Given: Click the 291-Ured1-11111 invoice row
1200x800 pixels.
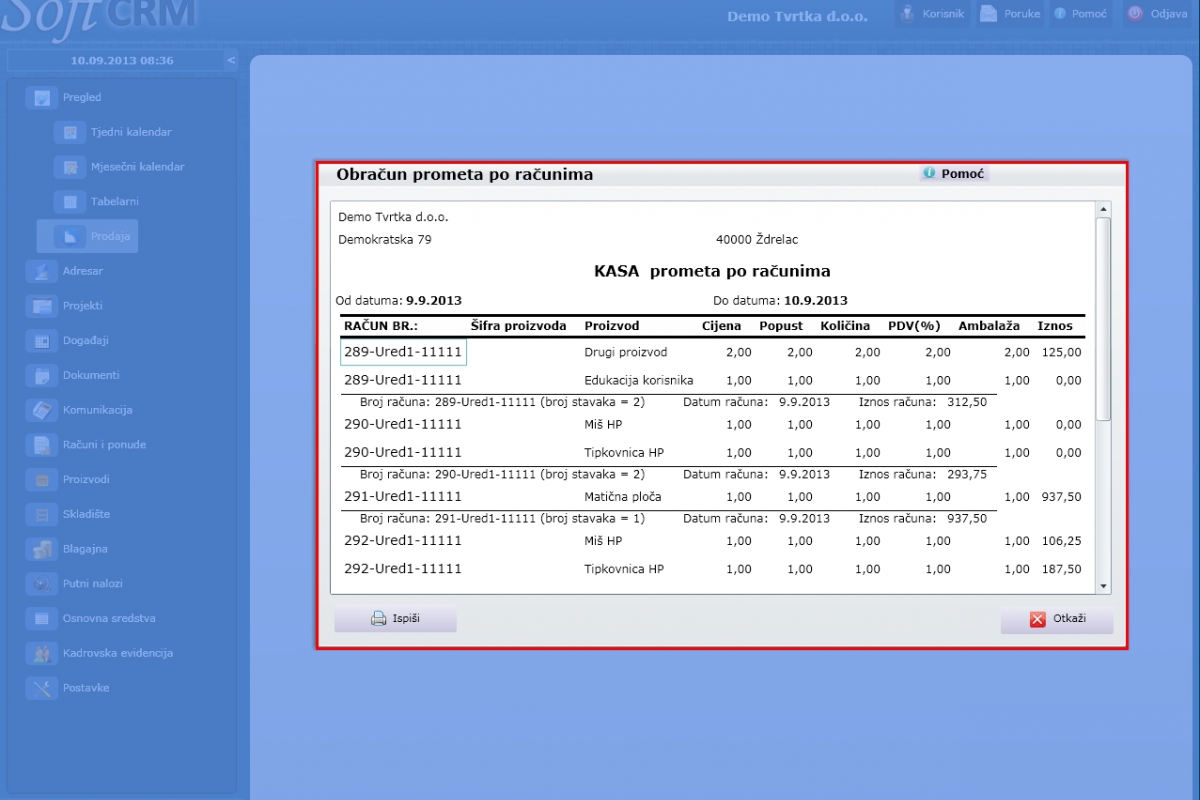Looking at the screenshot, I should click(x=403, y=497).
